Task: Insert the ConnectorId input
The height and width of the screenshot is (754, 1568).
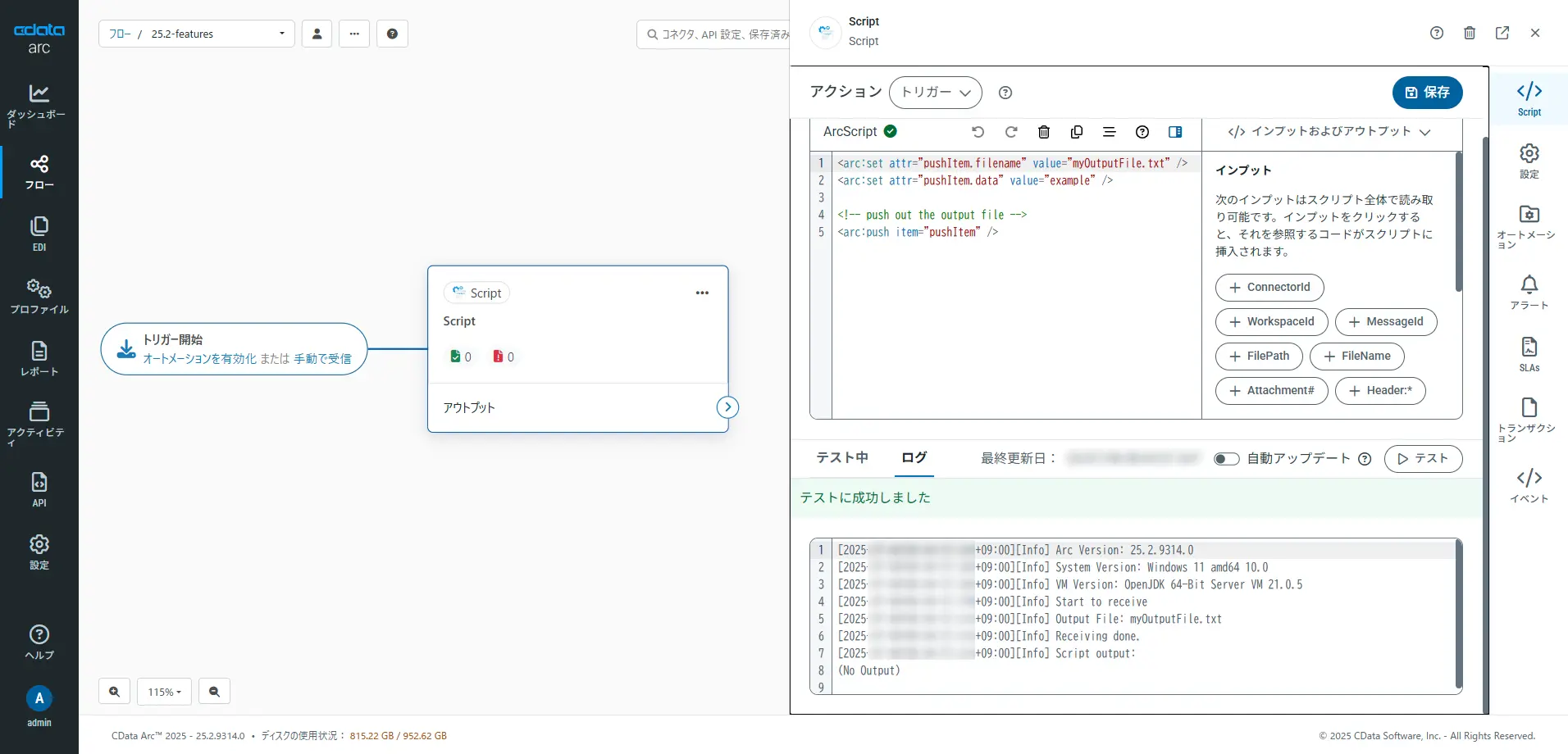Action: point(1269,288)
